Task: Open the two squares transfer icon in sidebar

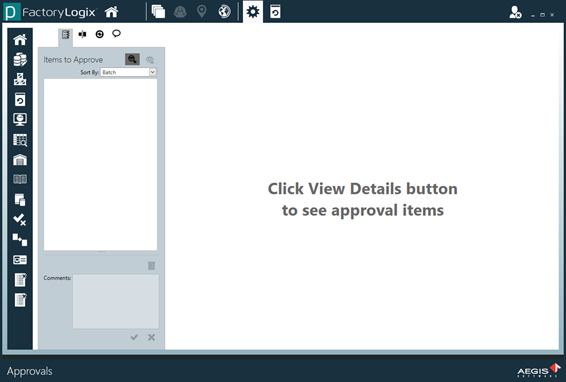Action: pyautogui.click(x=20, y=239)
